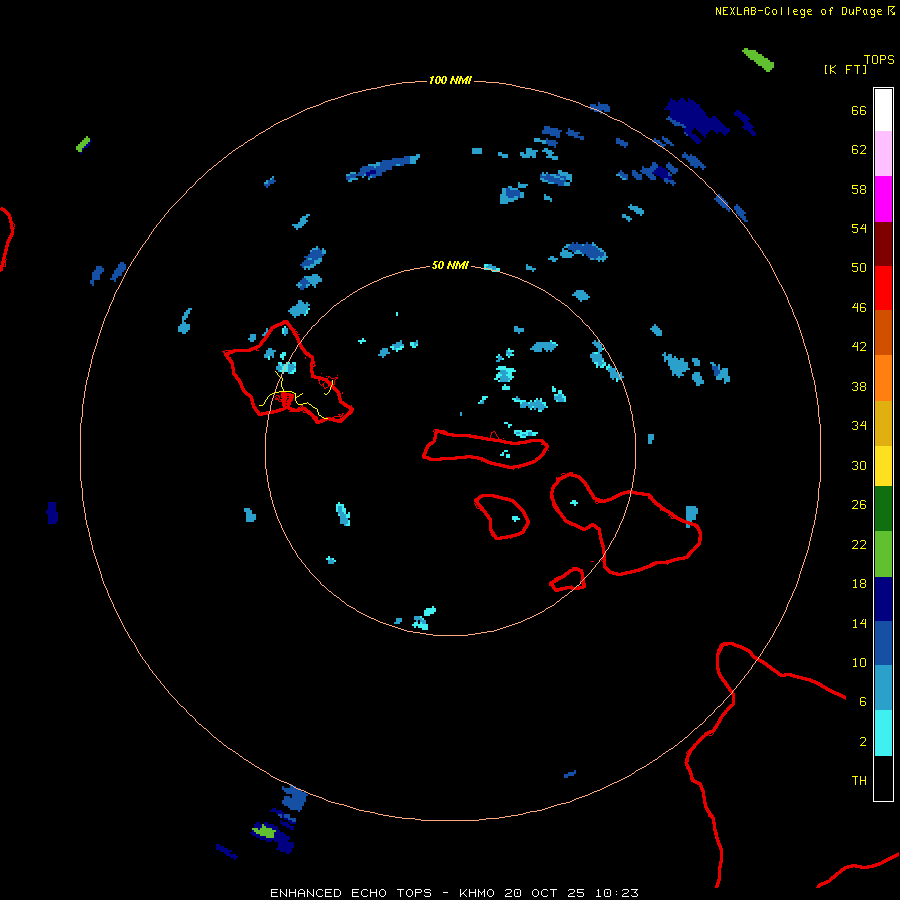This screenshot has width=900, height=900.
Task: Click the legend value 58
Action: [859, 189]
